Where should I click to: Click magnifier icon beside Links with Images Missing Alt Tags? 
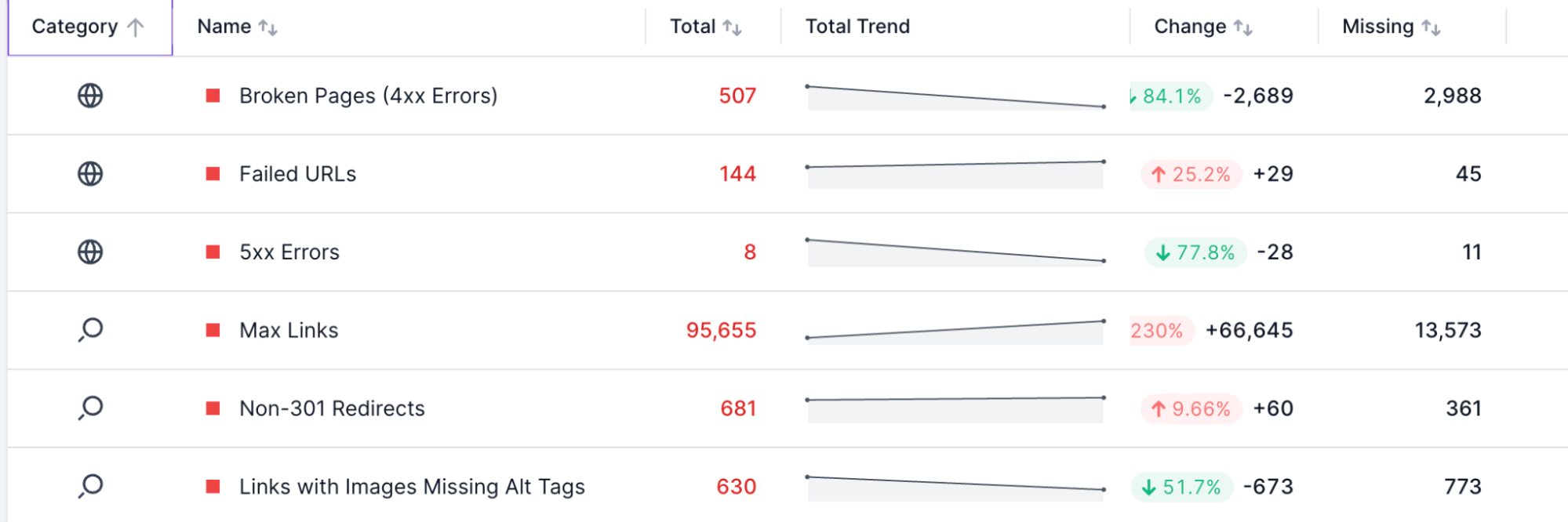(90, 487)
